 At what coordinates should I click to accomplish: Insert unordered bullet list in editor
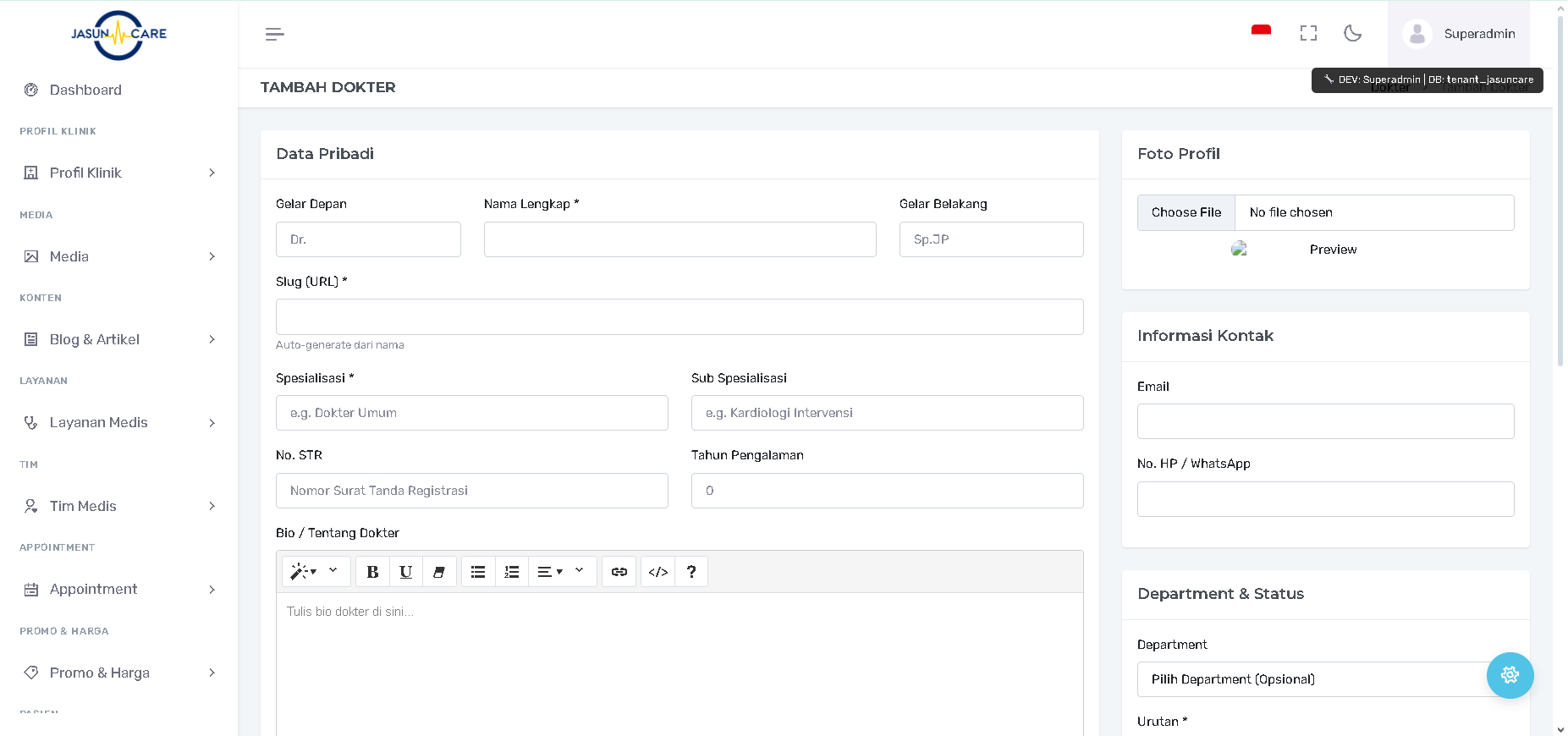[x=478, y=572]
